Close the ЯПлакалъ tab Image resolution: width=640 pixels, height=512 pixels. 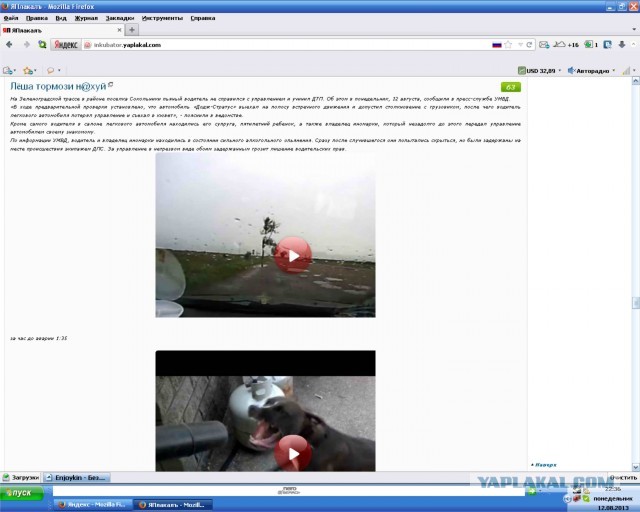(119, 30)
